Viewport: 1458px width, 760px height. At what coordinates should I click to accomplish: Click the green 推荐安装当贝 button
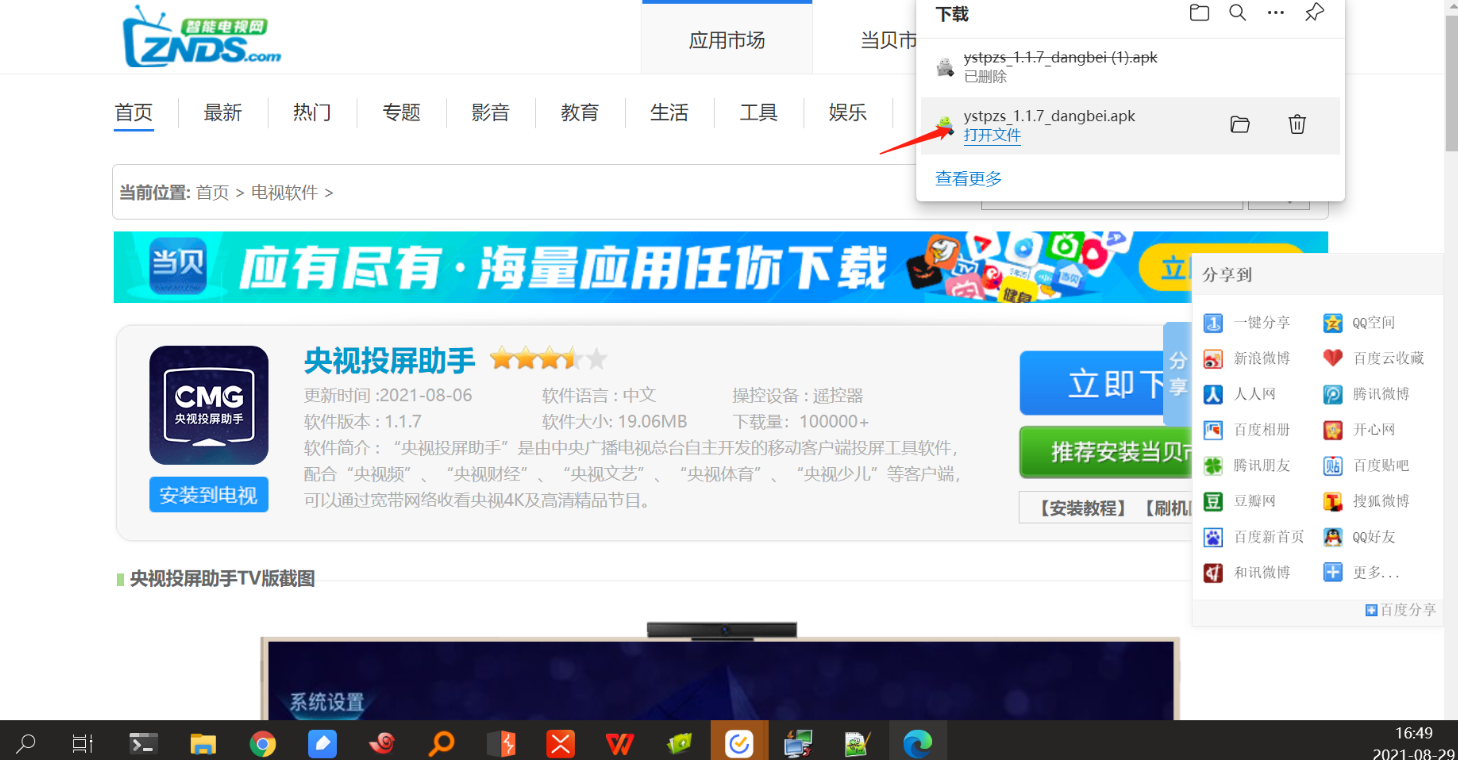pos(1106,453)
